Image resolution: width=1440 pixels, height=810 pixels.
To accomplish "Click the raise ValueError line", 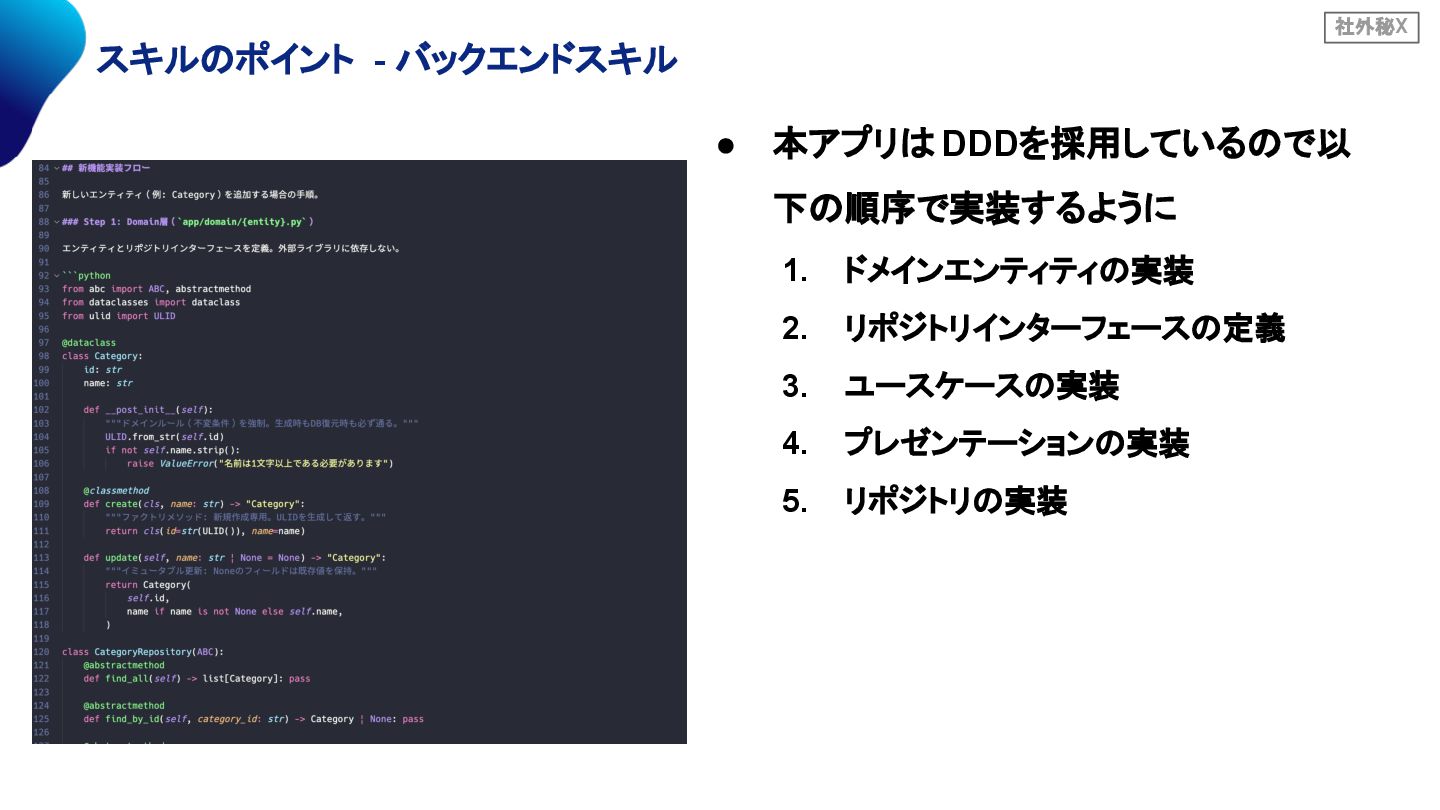I will 260,464.
